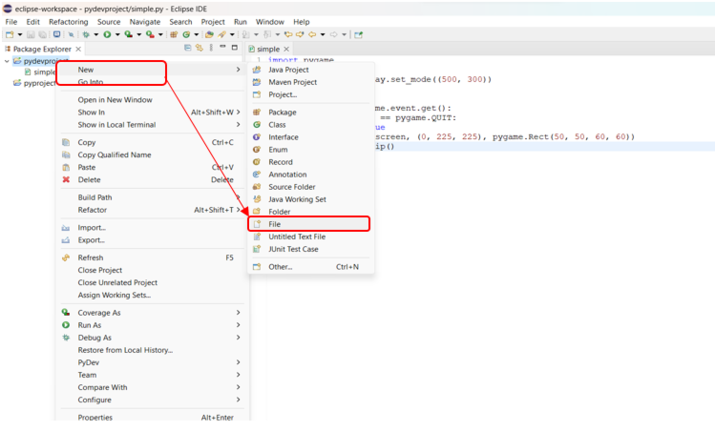Click the Maven Project icon in submenu
Screen dimensions: 715x432
click(x=258, y=82)
